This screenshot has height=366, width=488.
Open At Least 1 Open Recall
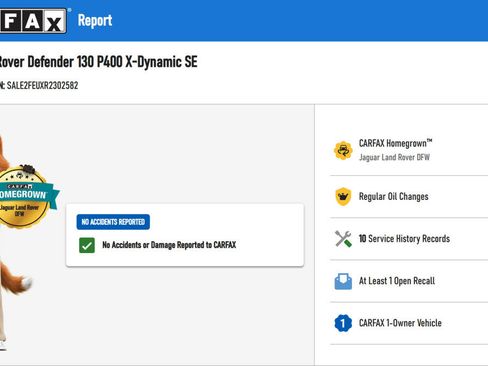(409, 281)
